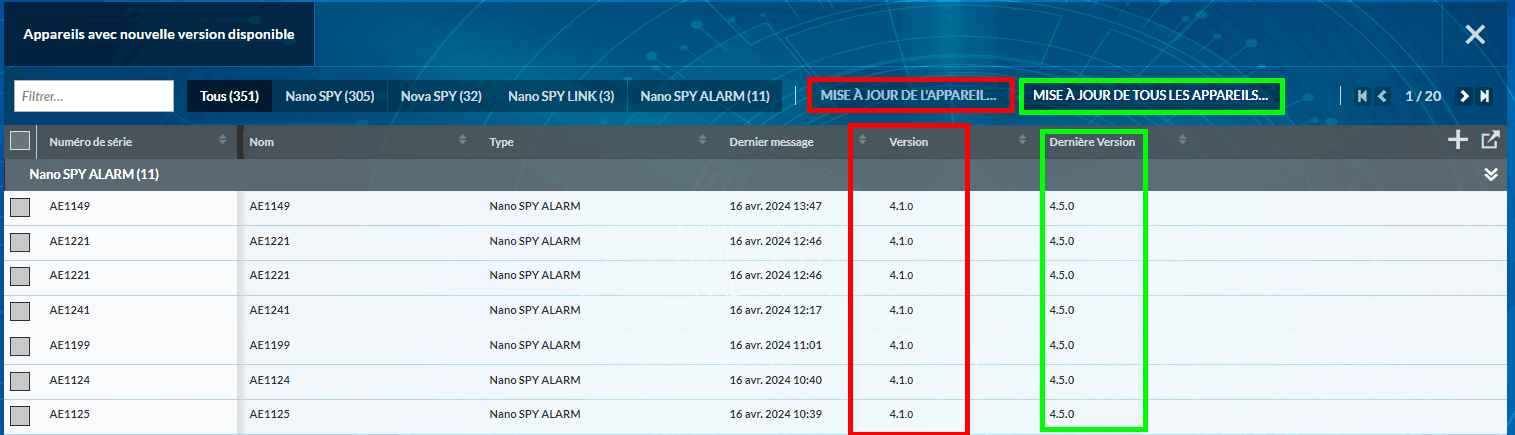Focus the Filtrer search field
1515x435 pixels.
pyautogui.click(x=94, y=96)
